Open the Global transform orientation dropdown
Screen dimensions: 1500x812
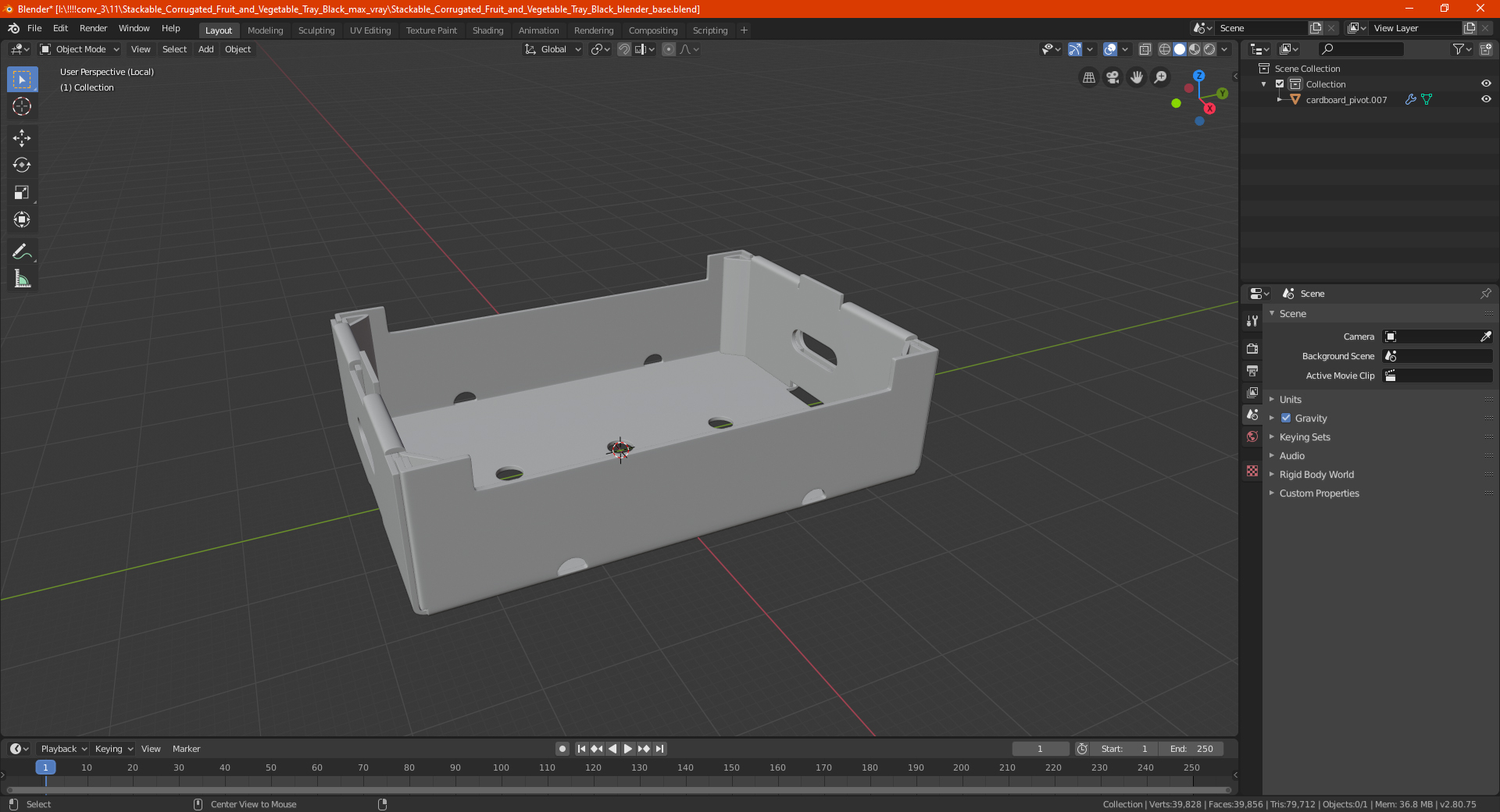point(553,49)
